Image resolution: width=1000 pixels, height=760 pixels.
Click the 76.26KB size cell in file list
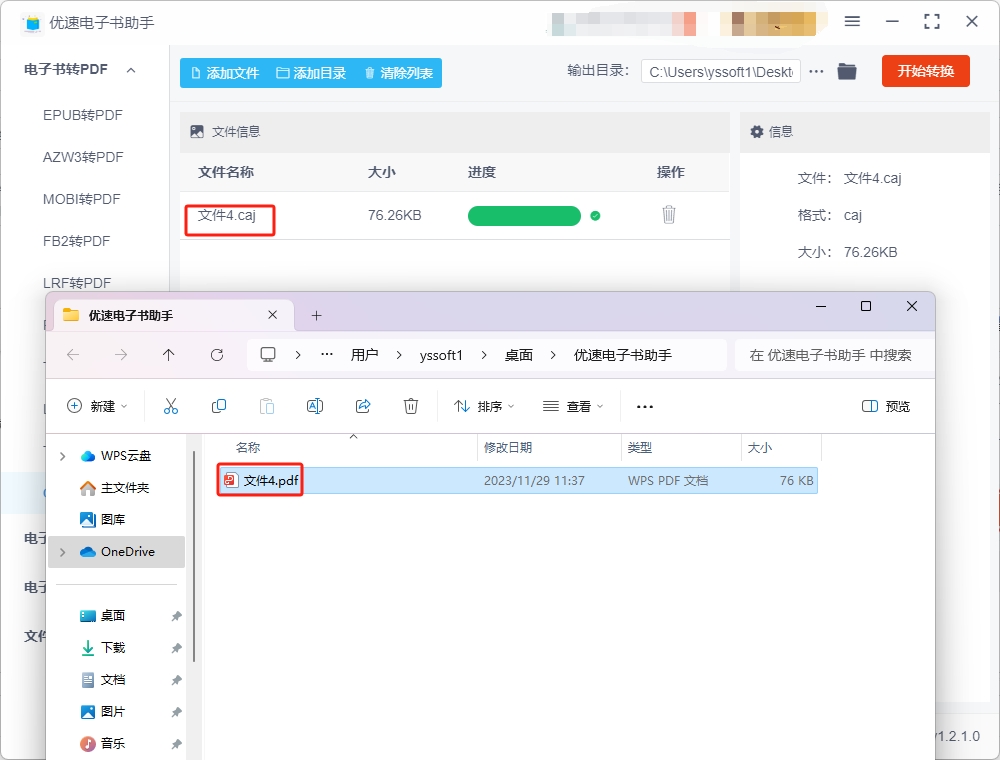coord(394,216)
